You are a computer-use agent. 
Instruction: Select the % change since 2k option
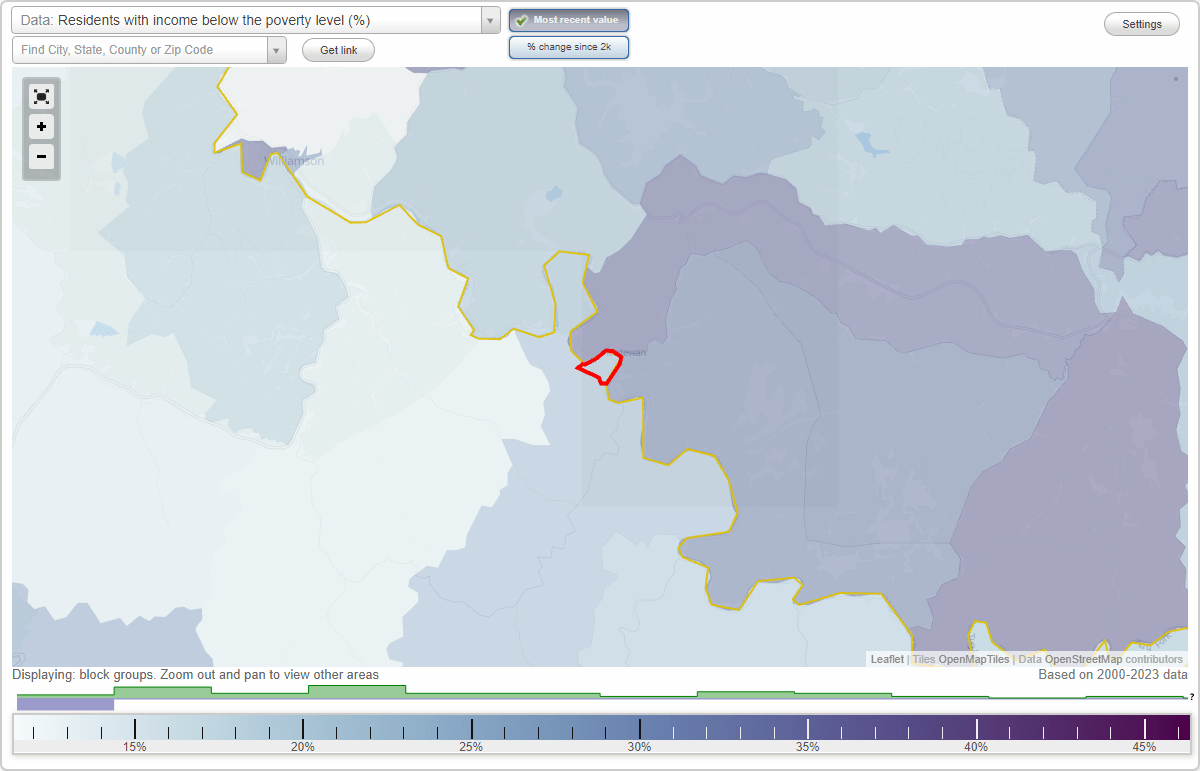569,47
